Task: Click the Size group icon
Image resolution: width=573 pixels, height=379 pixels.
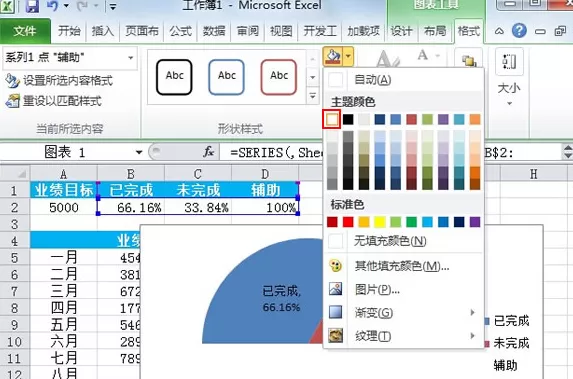Action: pyautogui.click(x=509, y=61)
